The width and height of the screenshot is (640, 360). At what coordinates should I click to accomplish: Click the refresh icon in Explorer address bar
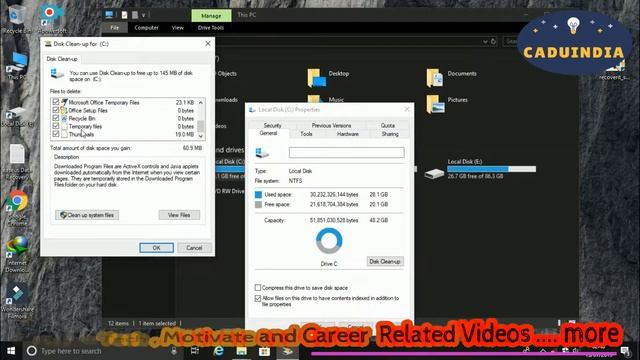click(x=493, y=41)
